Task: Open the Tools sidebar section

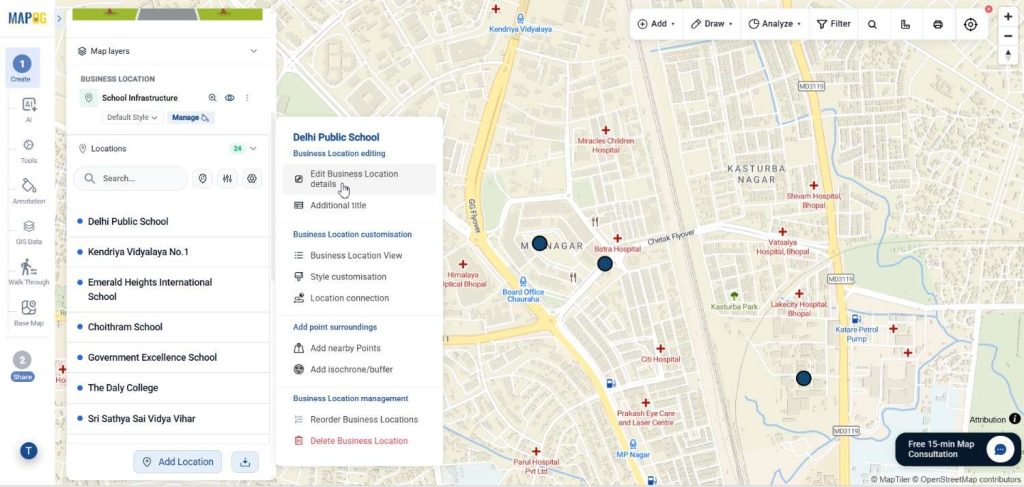Action: (x=29, y=150)
